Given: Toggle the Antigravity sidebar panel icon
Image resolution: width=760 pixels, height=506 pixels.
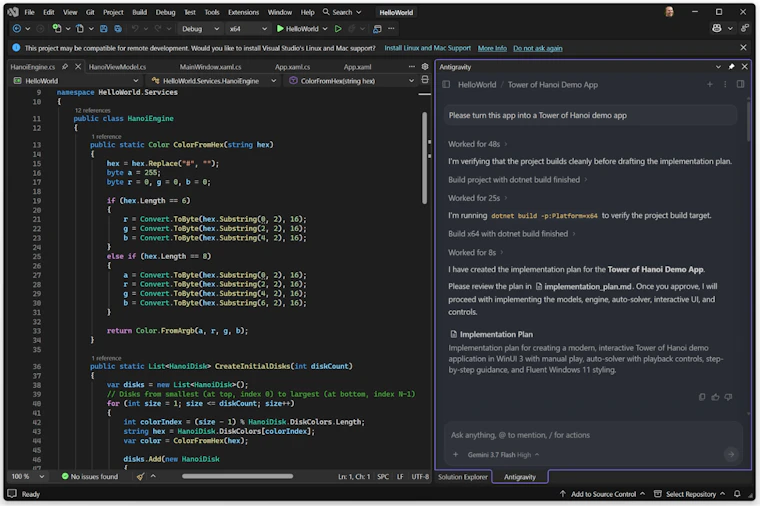Looking at the screenshot, I should (446, 85).
